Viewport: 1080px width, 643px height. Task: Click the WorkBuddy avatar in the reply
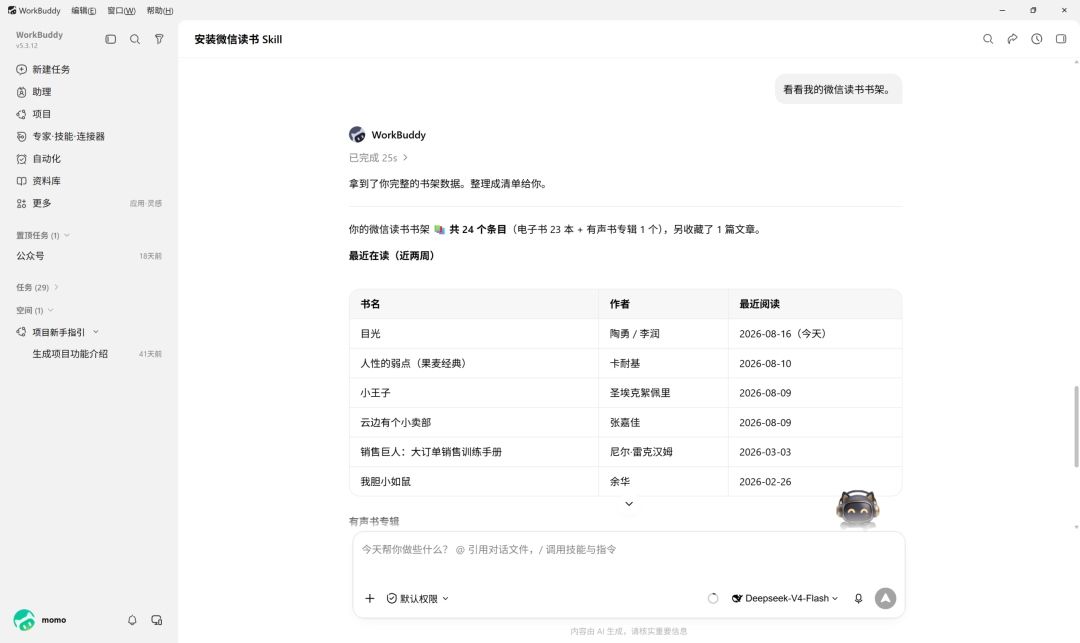357,134
